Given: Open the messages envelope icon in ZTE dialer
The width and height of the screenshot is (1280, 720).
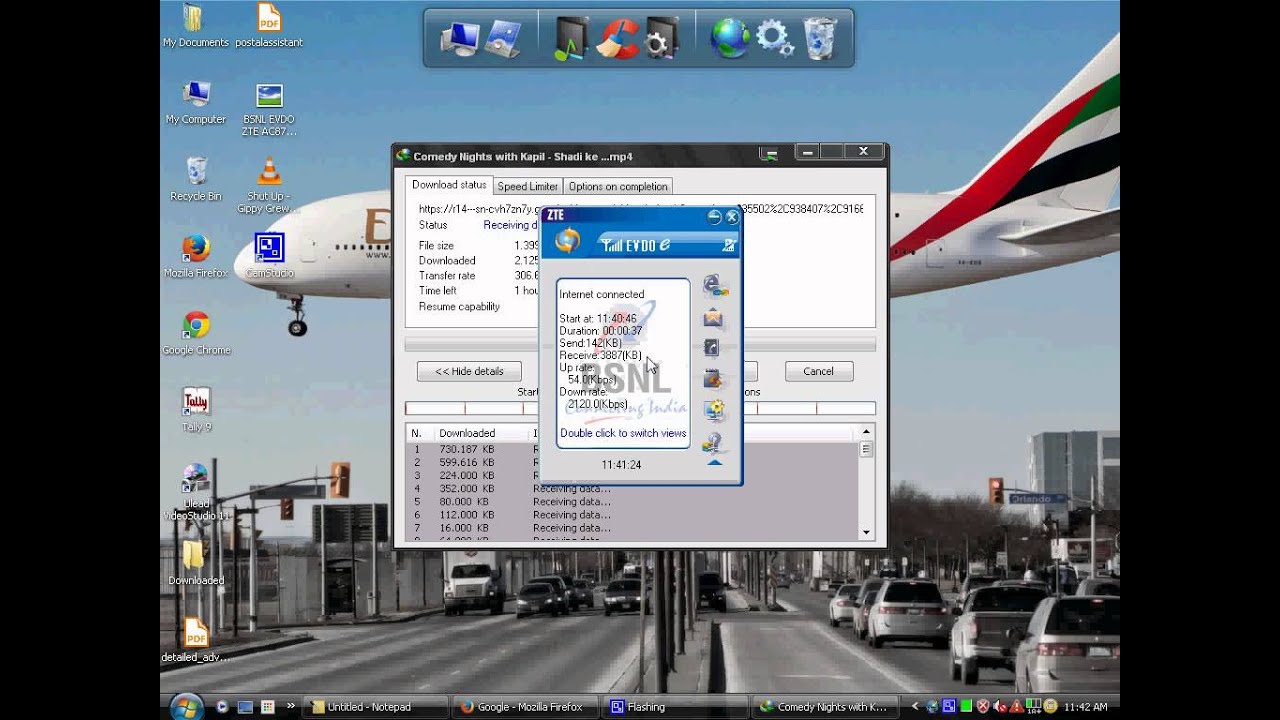Looking at the screenshot, I should point(713,319).
